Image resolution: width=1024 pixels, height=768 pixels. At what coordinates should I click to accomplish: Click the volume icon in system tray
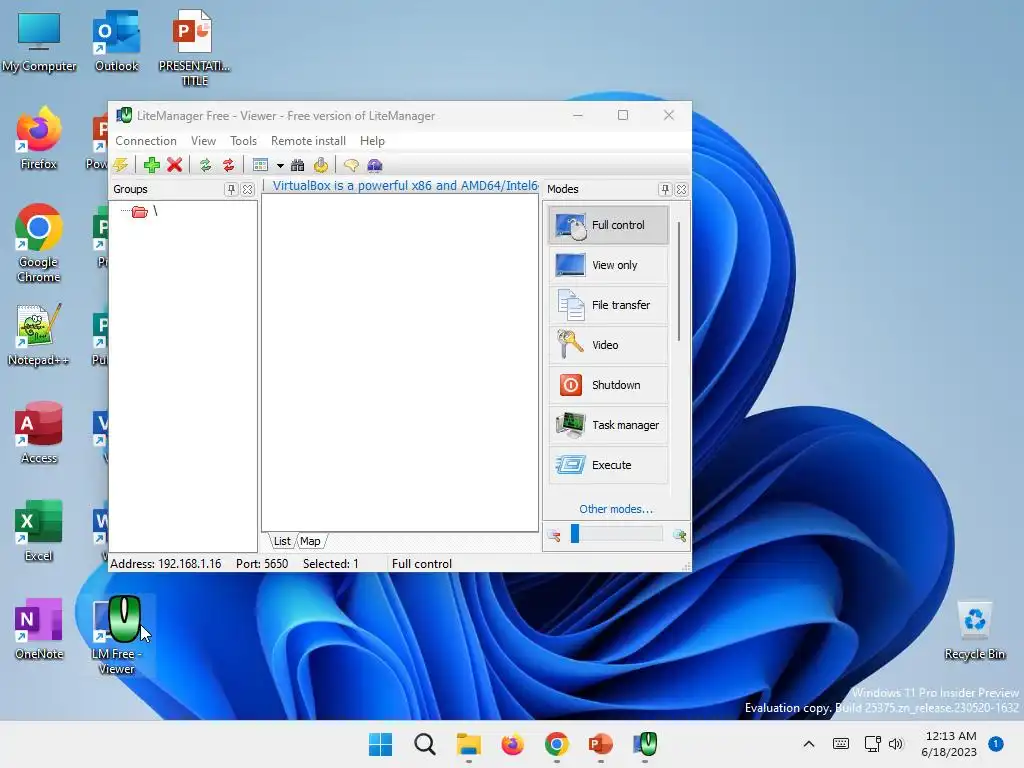pyautogui.click(x=896, y=744)
